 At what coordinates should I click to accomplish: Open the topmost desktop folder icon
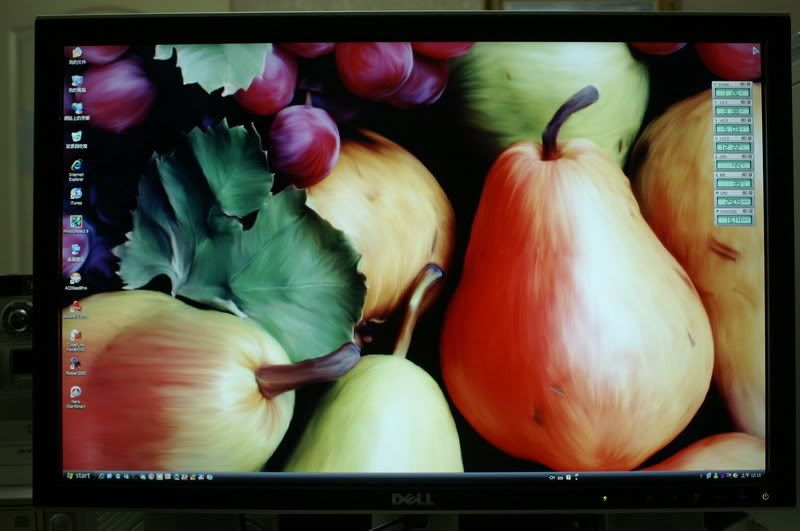pyautogui.click(x=75, y=51)
